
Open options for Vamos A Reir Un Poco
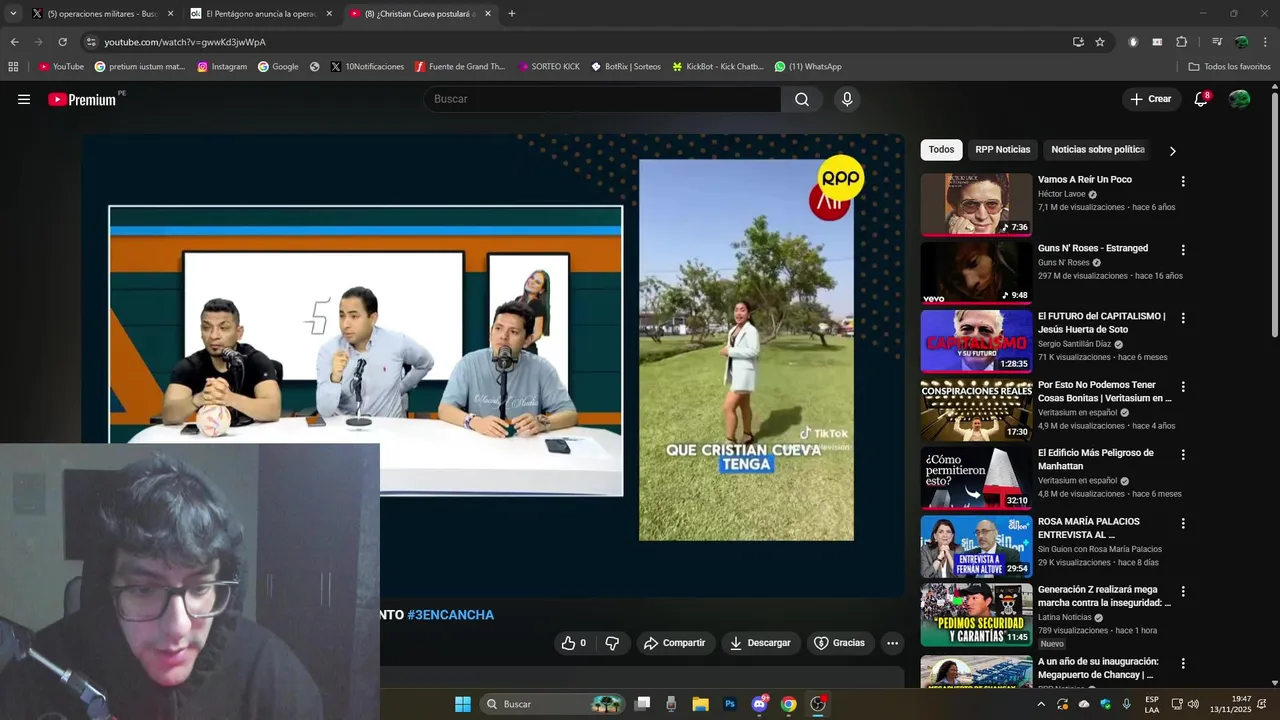pyautogui.click(x=1183, y=182)
